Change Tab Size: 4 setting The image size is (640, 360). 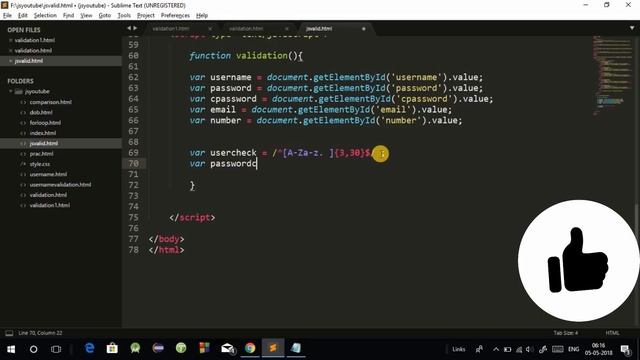[566, 333]
